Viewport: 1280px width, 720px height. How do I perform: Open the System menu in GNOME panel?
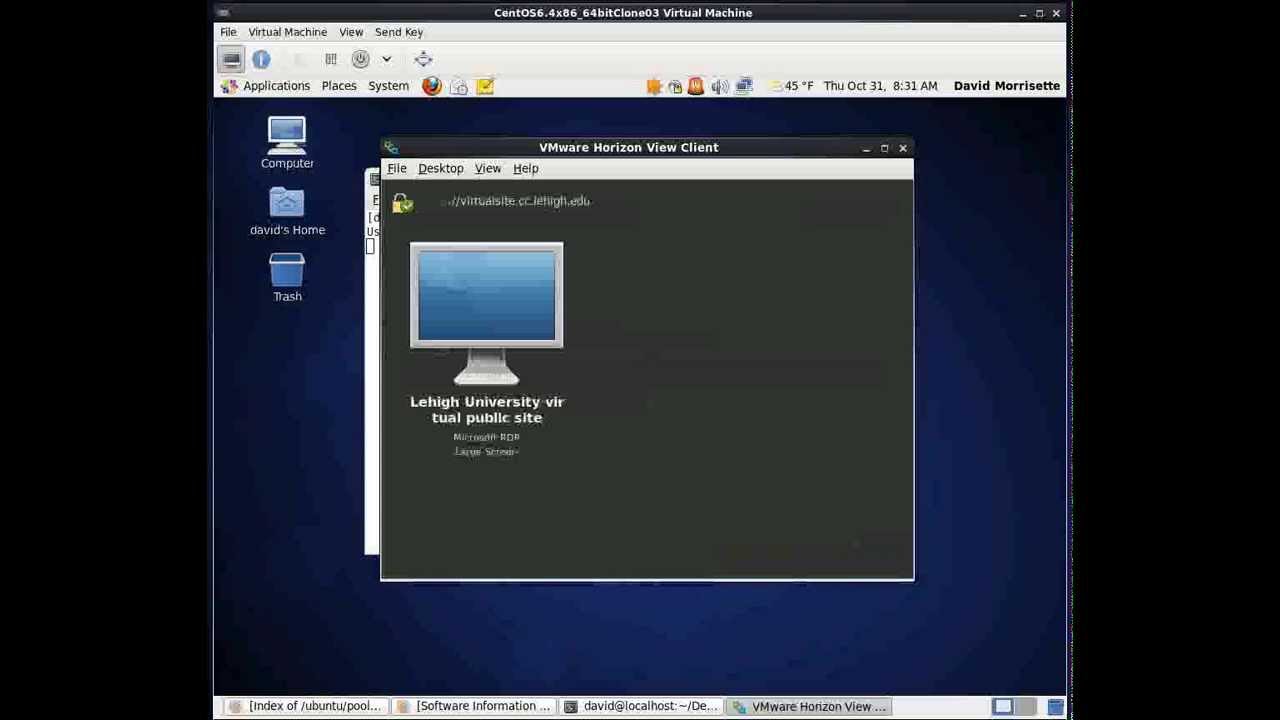click(x=388, y=86)
